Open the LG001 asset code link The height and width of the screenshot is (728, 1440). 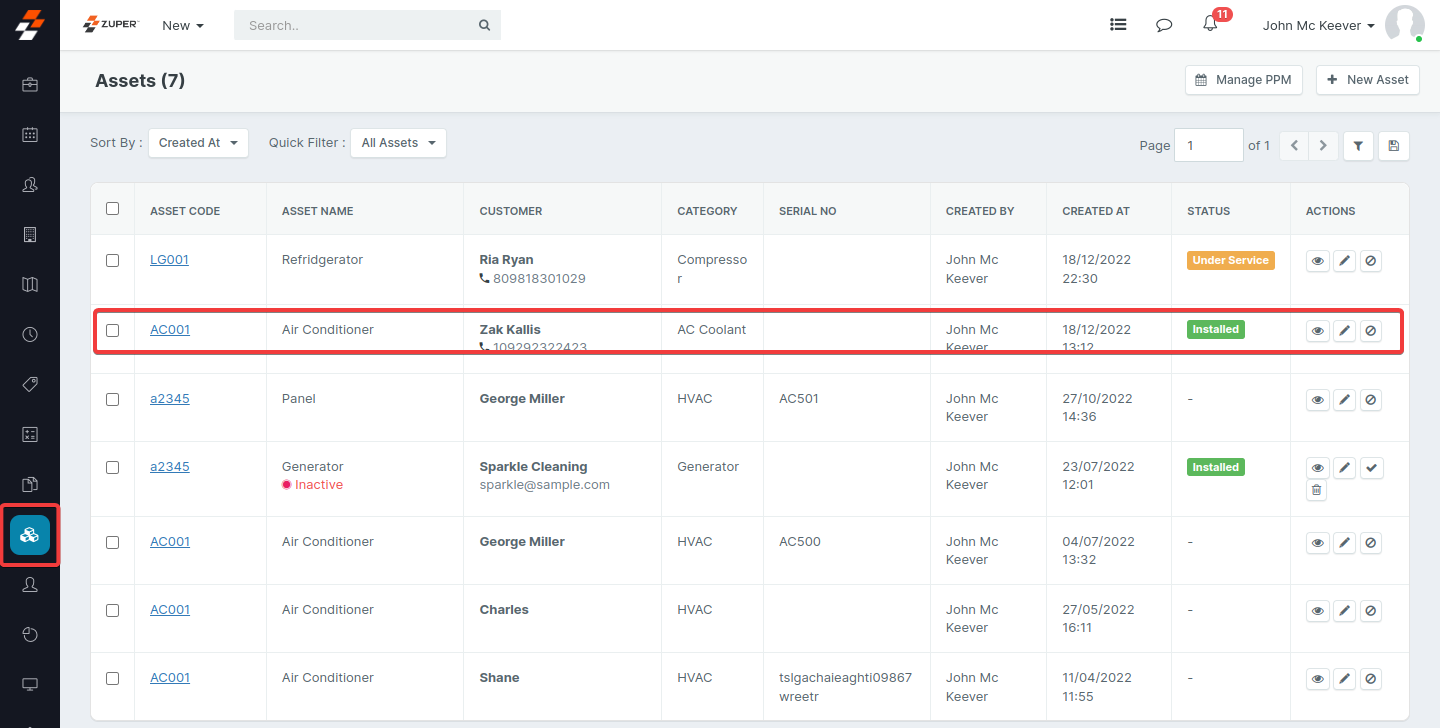click(x=169, y=260)
